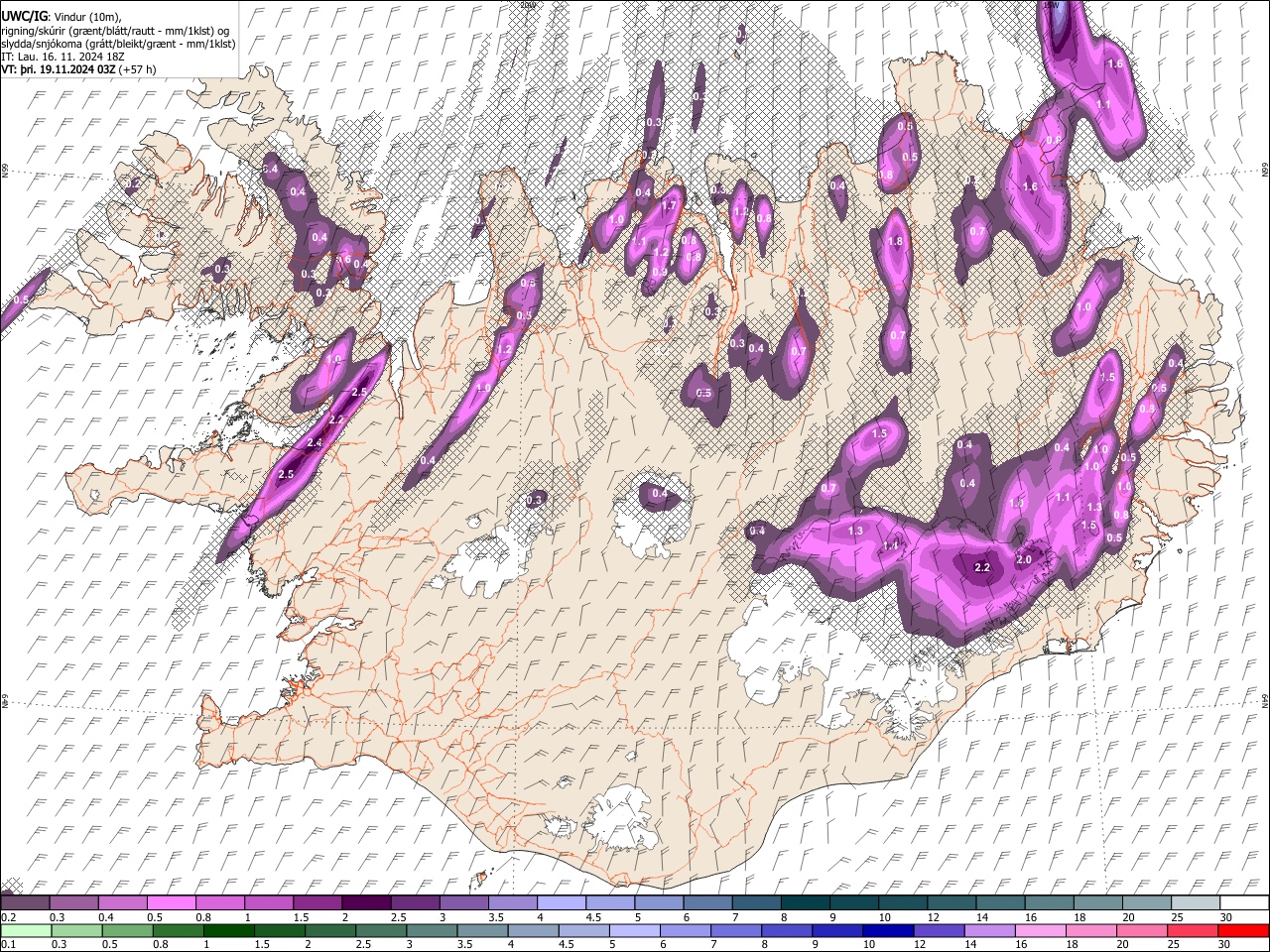
Task: Pick the deep blue 10–12 swatch in lower legend
Action: point(888,930)
